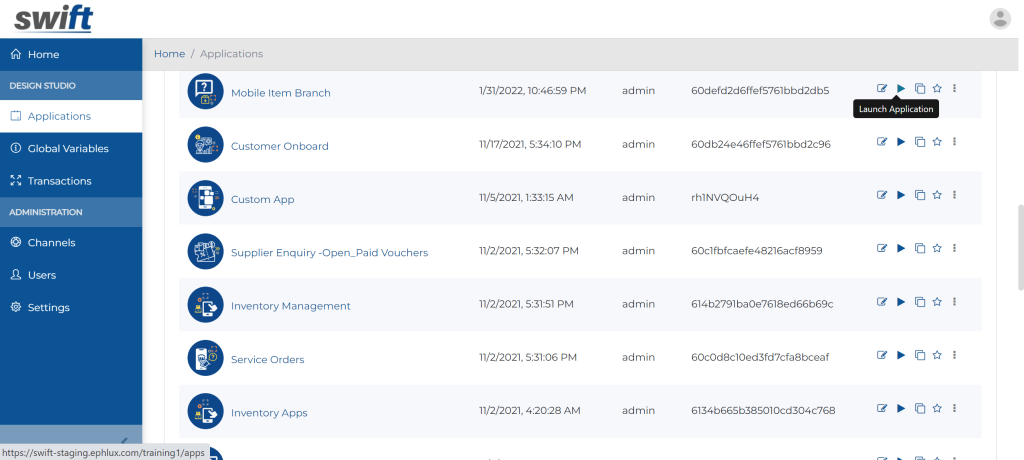Viewport: 1024px width, 460px height.
Task: Click edit icon for Supplier Enquiry row
Action: [882, 248]
